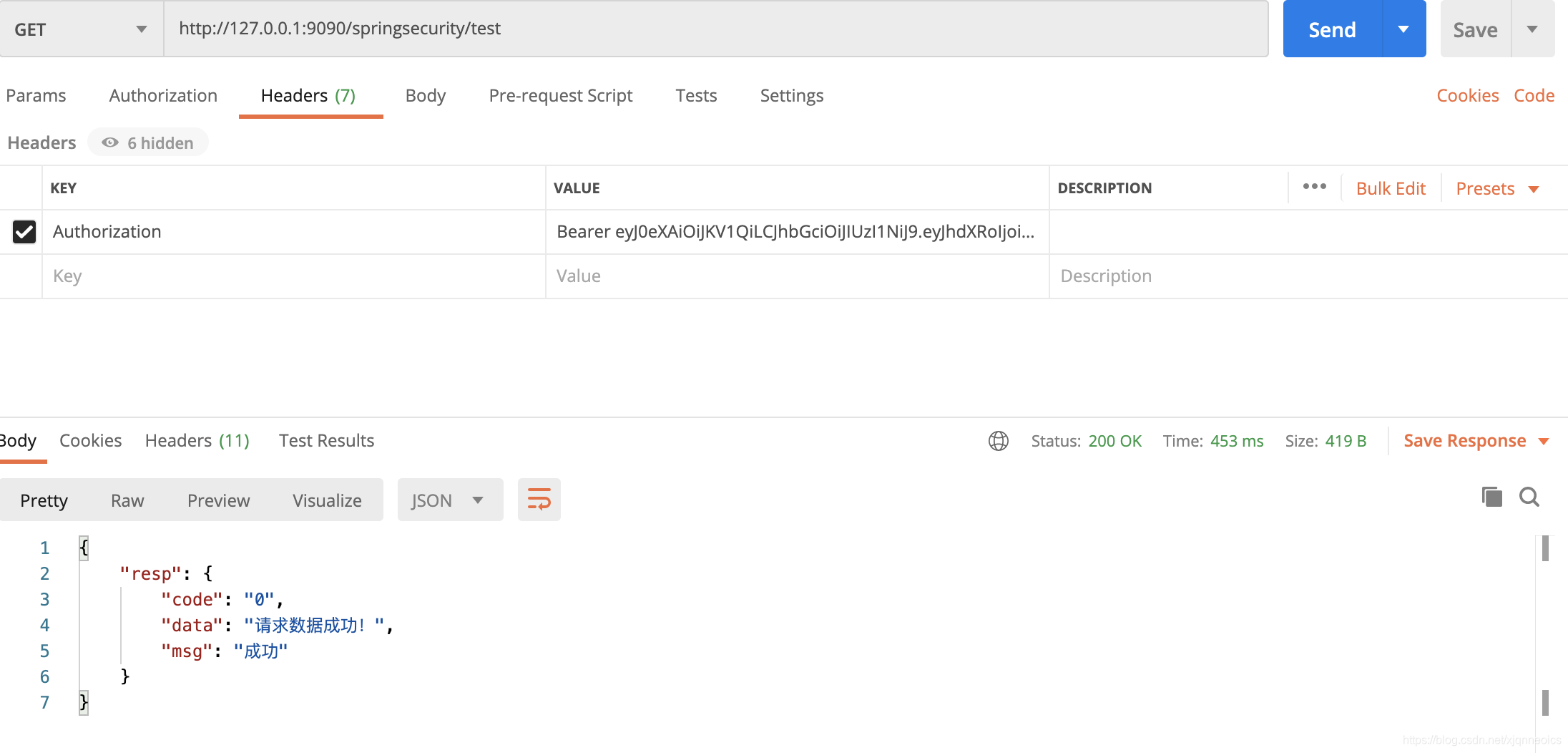Click the network info globe icon
The height and width of the screenshot is (753, 1568).
point(997,440)
